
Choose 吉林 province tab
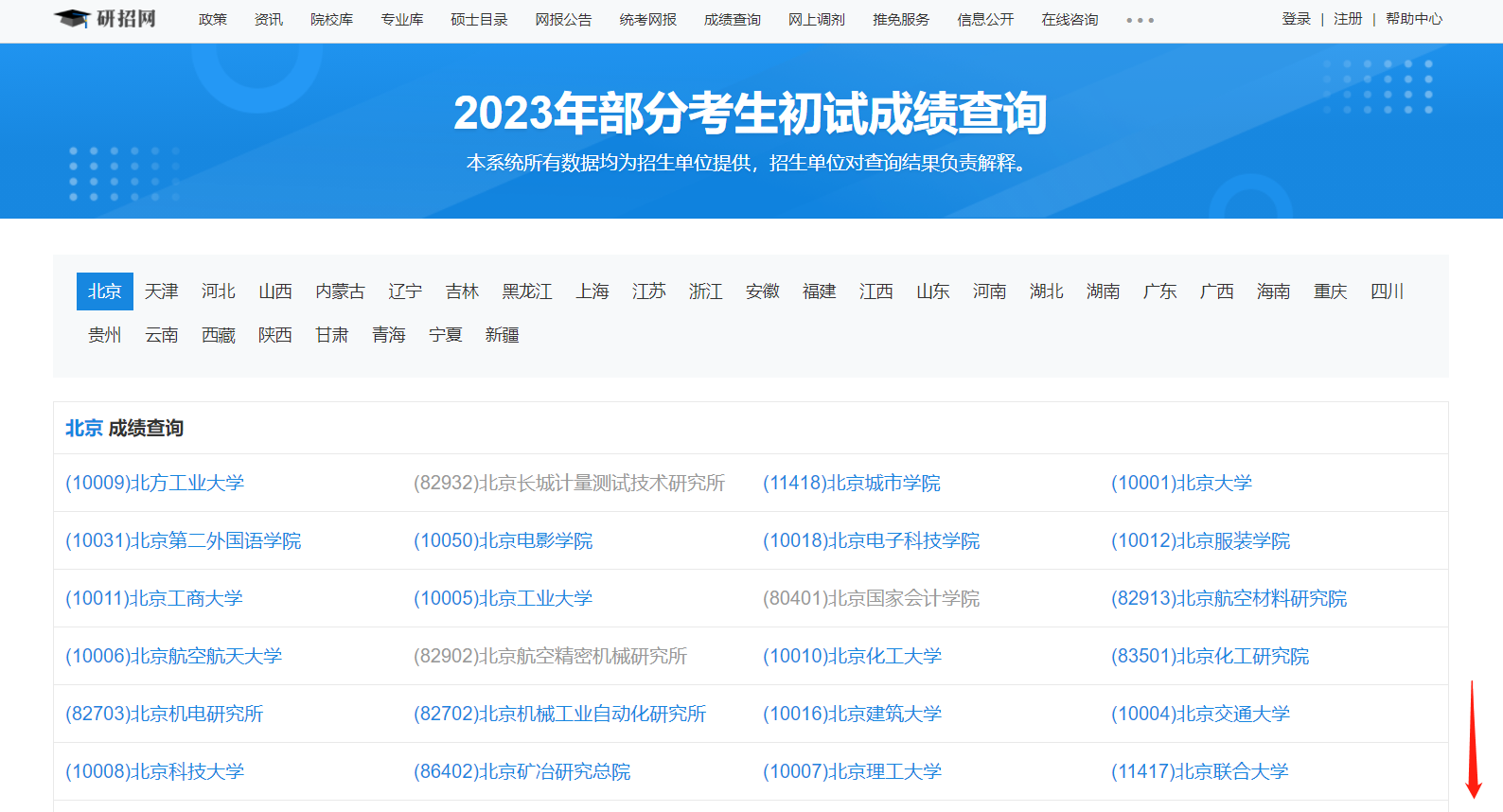[x=462, y=291]
